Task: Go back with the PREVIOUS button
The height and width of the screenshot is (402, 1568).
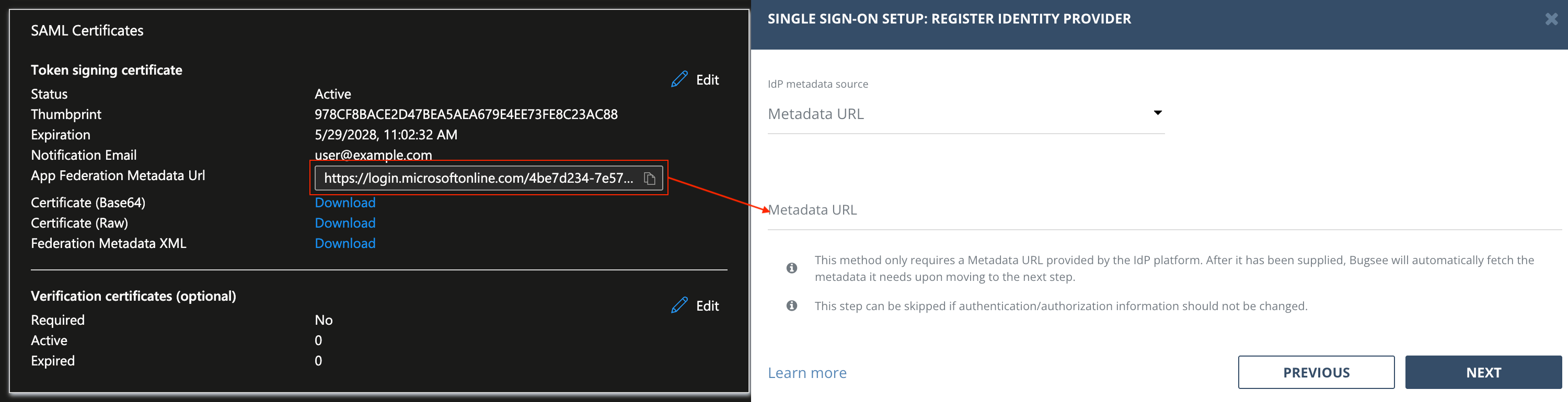Action: pos(1316,372)
